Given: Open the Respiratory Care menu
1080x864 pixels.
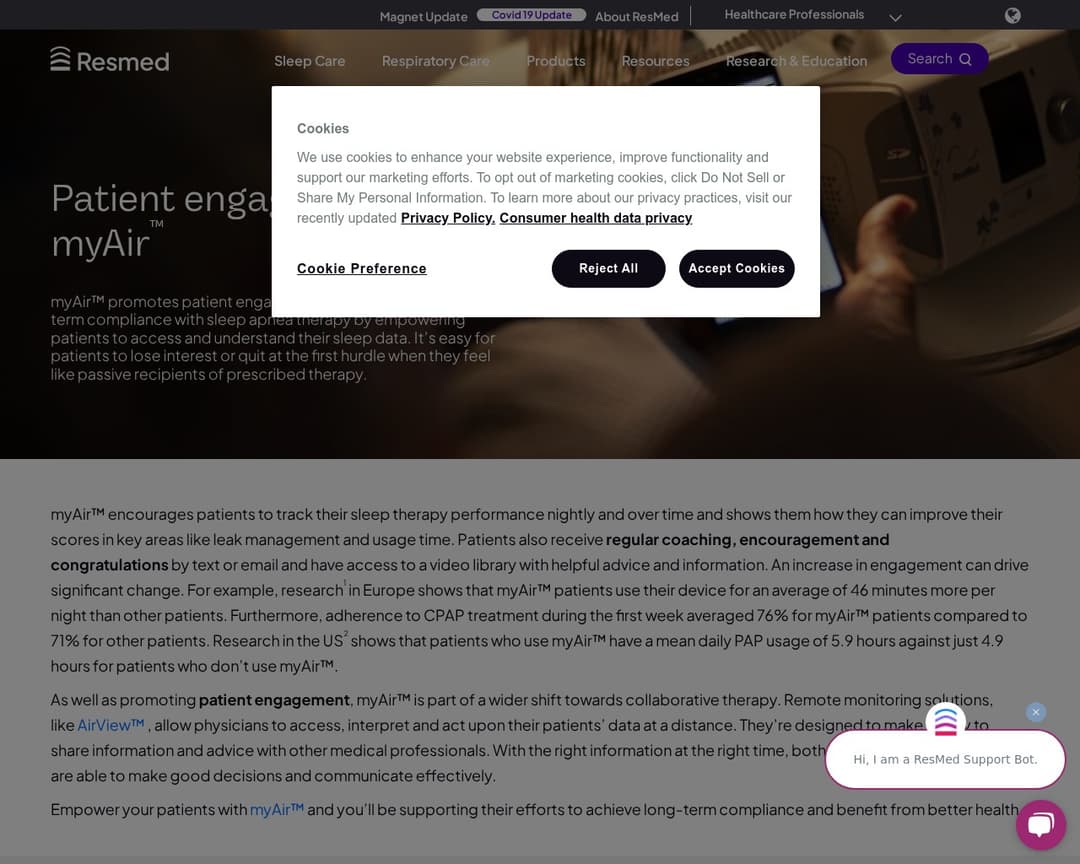Looking at the screenshot, I should coord(435,61).
